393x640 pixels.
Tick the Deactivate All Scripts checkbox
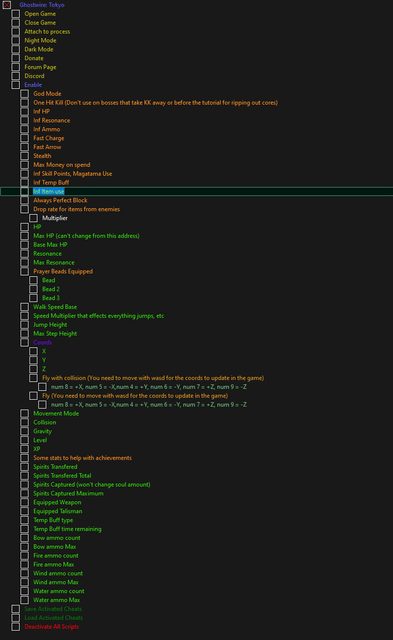(x=16, y=627)
